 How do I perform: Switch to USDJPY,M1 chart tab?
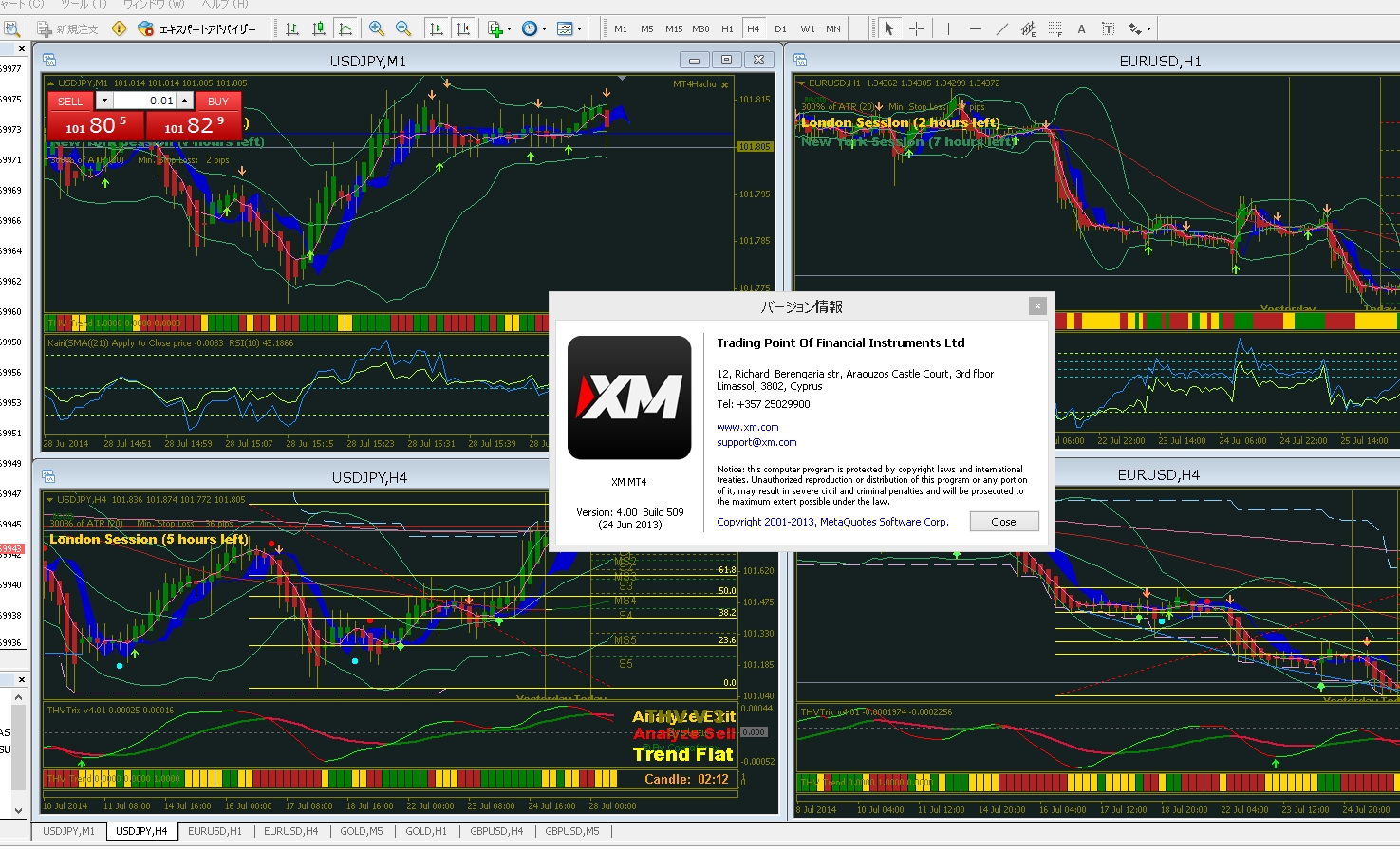pos(68,831)
